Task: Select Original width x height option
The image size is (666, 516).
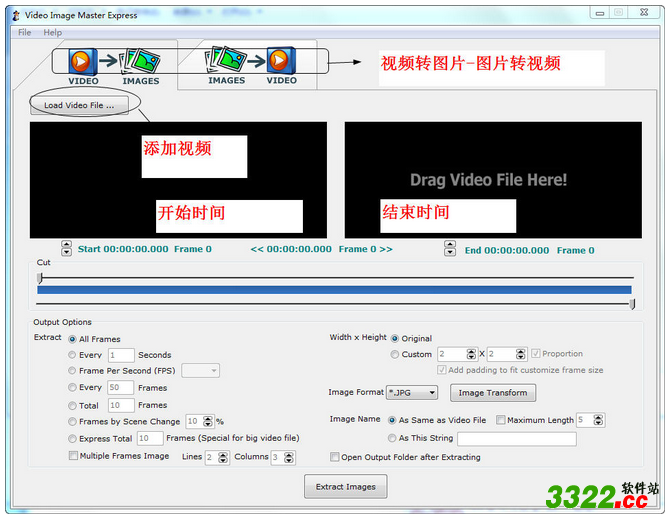Action: click(x=395, y=338)
